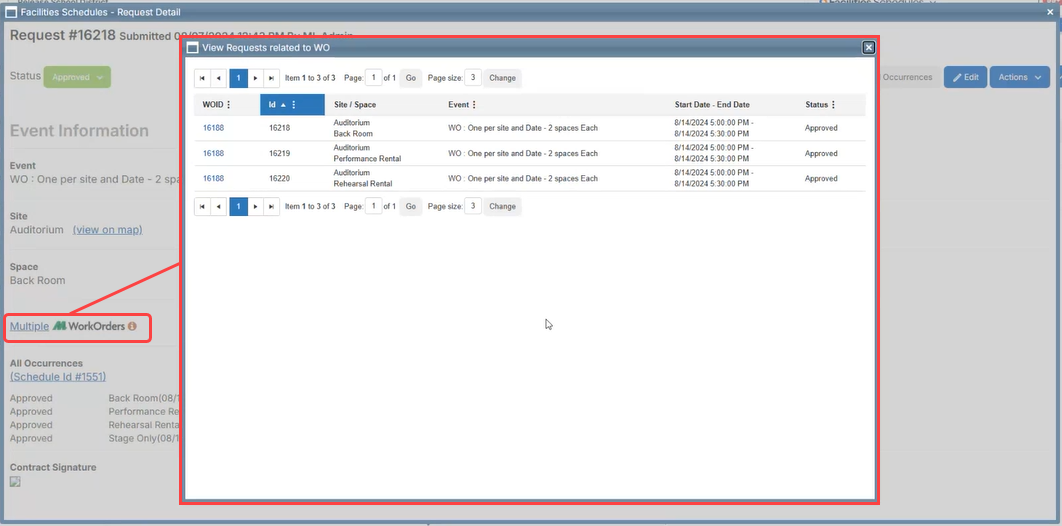Click the top Page size field
This screenshot has height=526, width=1062.
[x=473, y=78]
